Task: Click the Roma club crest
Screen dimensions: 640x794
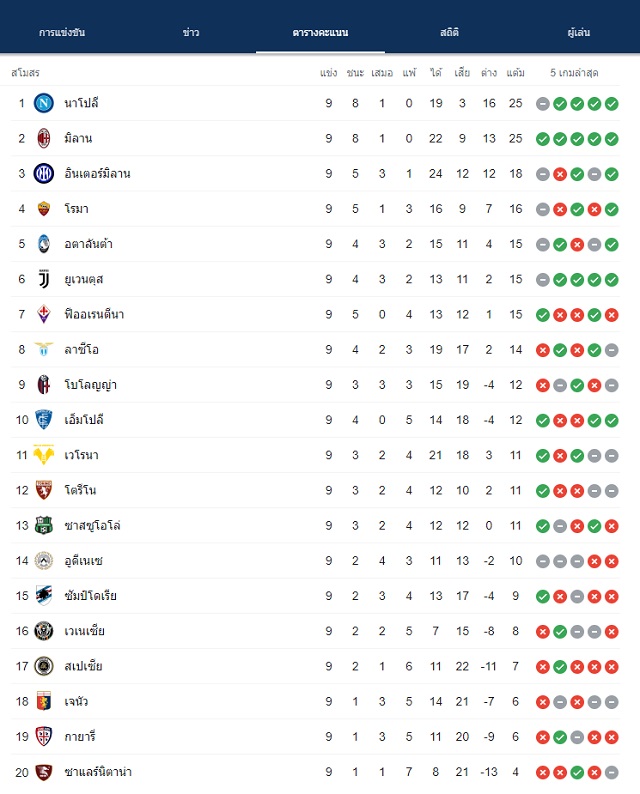Action: pyautogui.click(x=44, y=209)
